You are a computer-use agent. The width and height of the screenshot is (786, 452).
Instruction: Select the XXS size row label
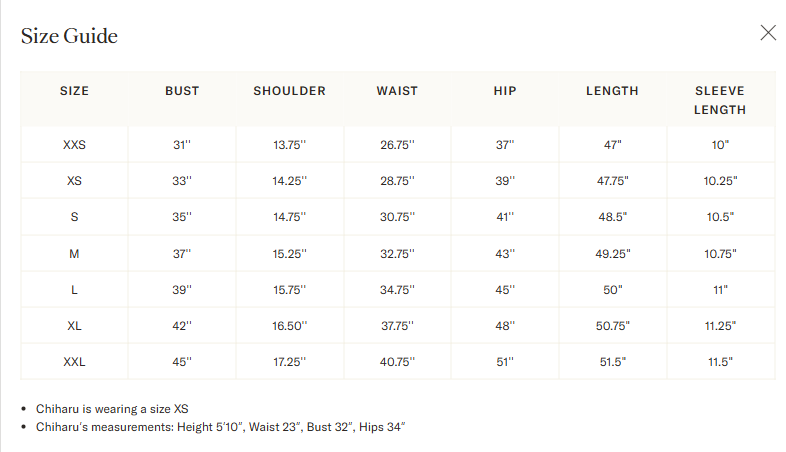coord(74,145)
